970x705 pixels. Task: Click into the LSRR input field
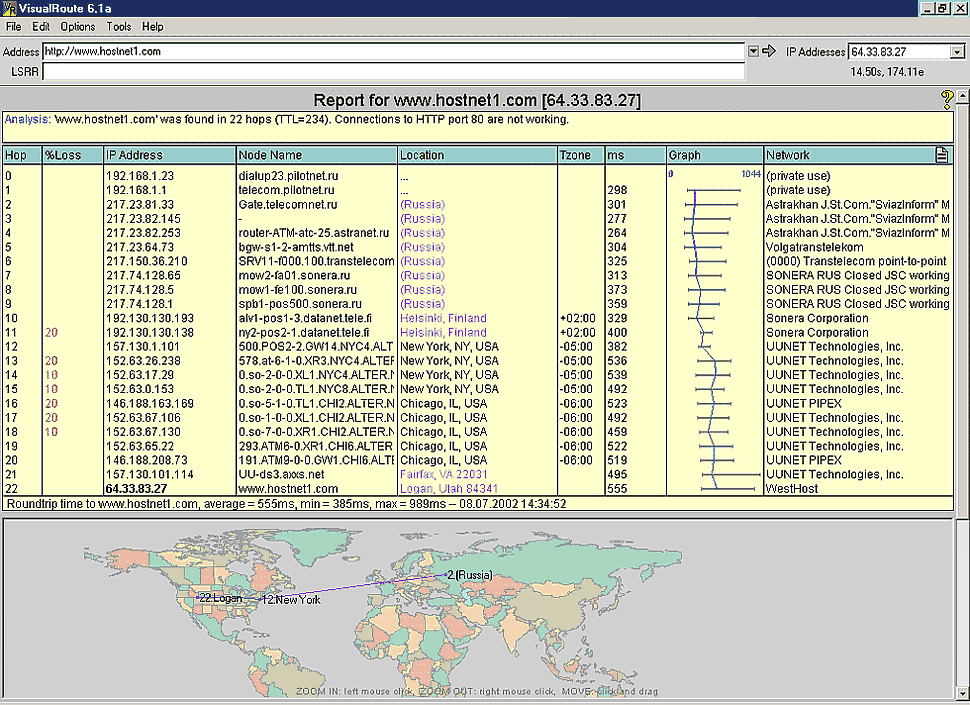[x=393, y=72]
